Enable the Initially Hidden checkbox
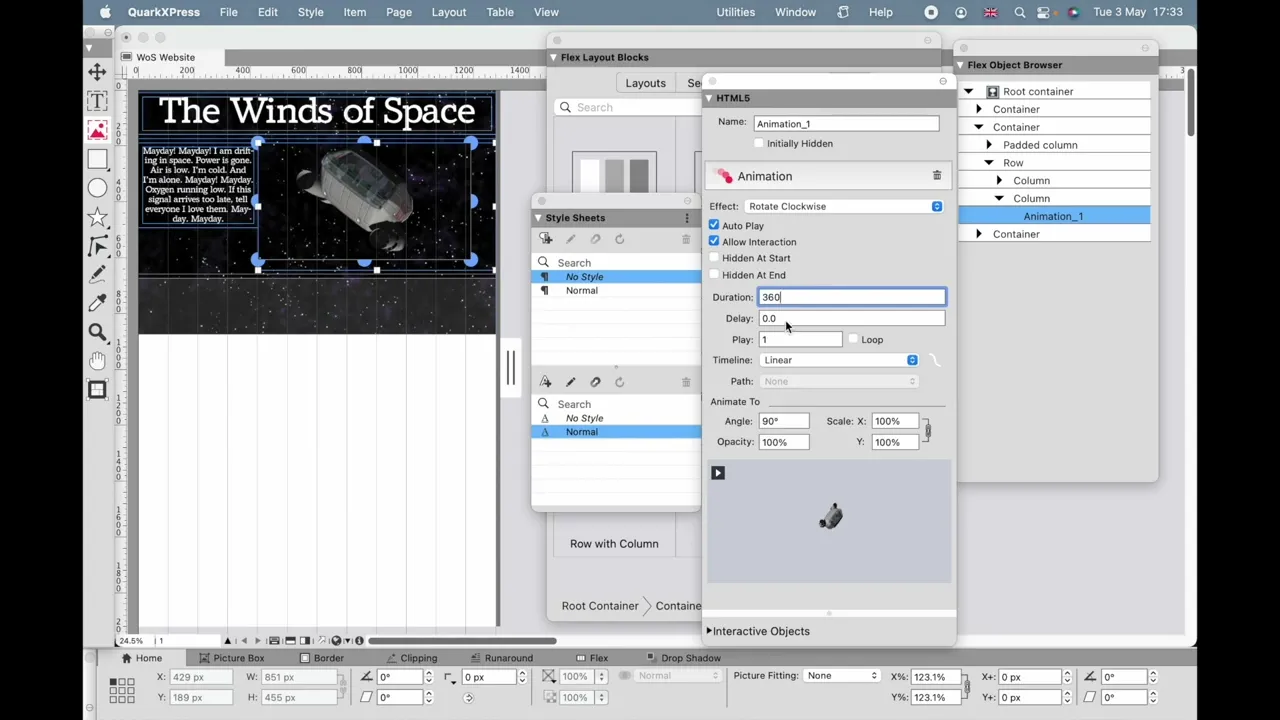Viewport: 1280px width, 720px height. coord(759,144)
